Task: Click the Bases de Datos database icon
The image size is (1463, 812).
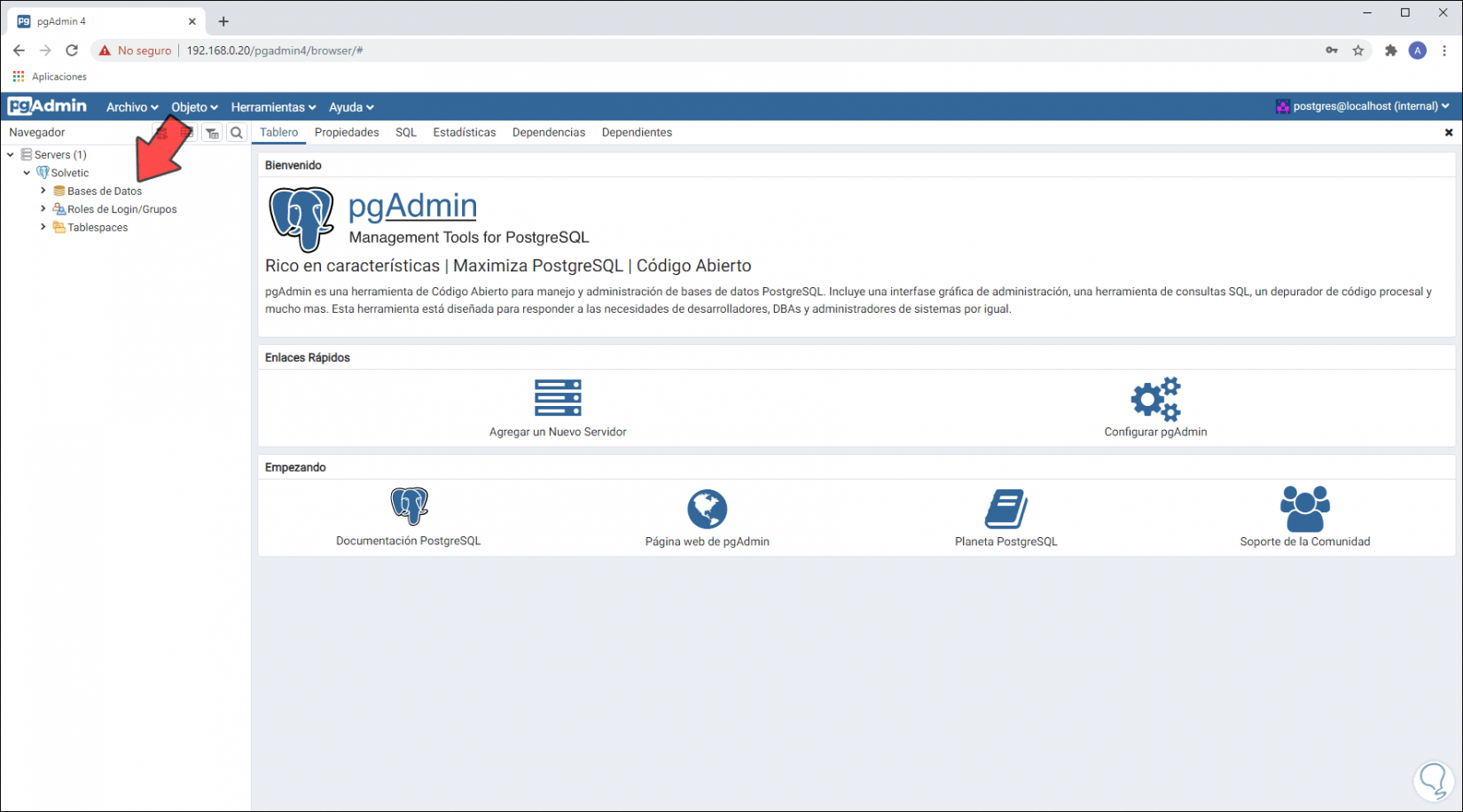Action: [59, 191]
